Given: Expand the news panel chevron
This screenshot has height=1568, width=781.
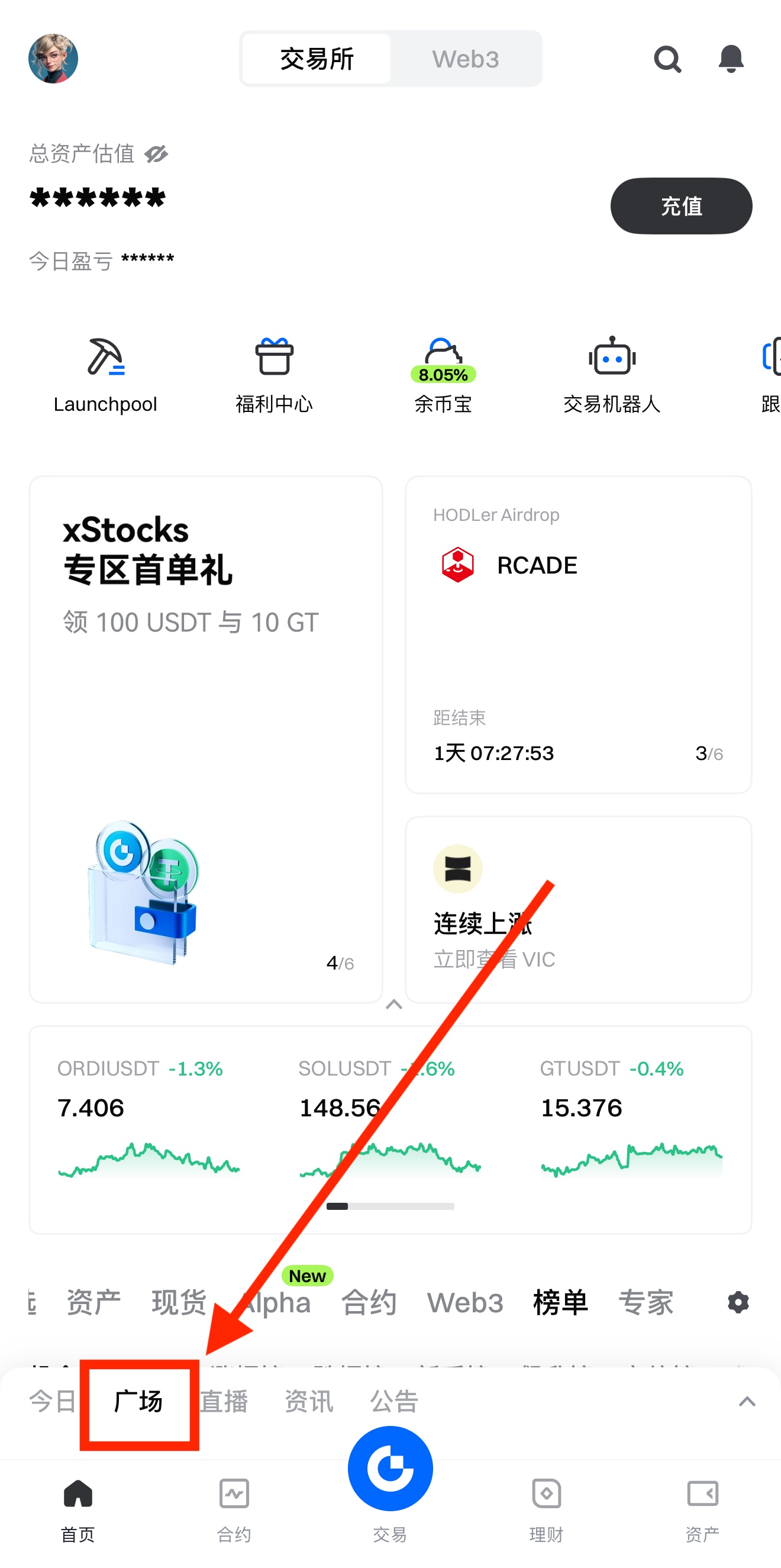Looking at the screenshot, I should [x=746, y=1402].
